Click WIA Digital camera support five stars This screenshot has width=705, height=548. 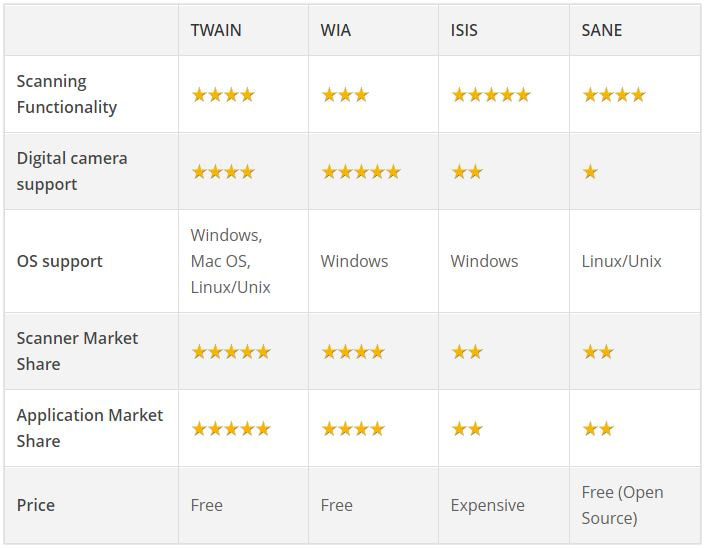point(361,172)
